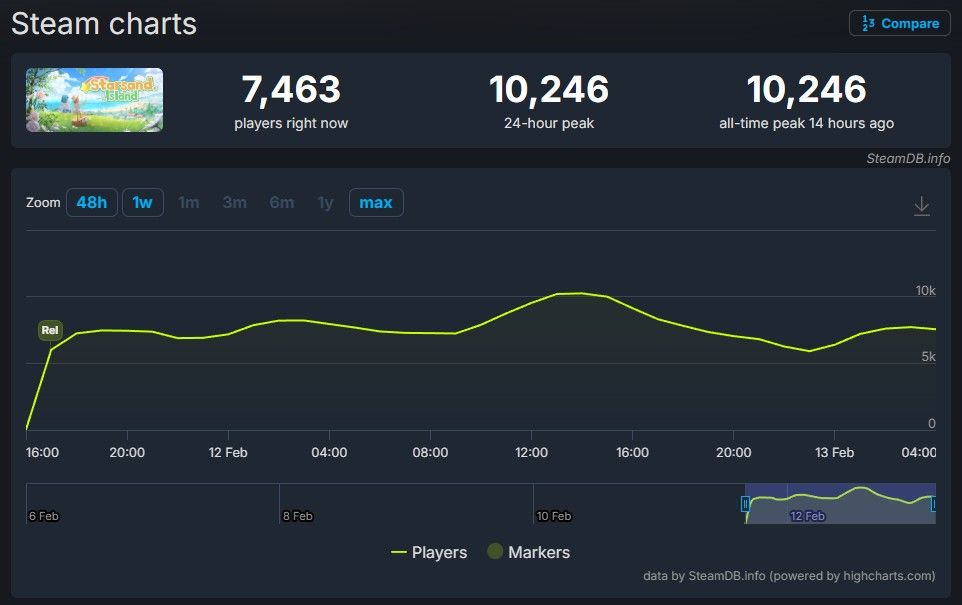Switch zoom to 1y range

325,203
